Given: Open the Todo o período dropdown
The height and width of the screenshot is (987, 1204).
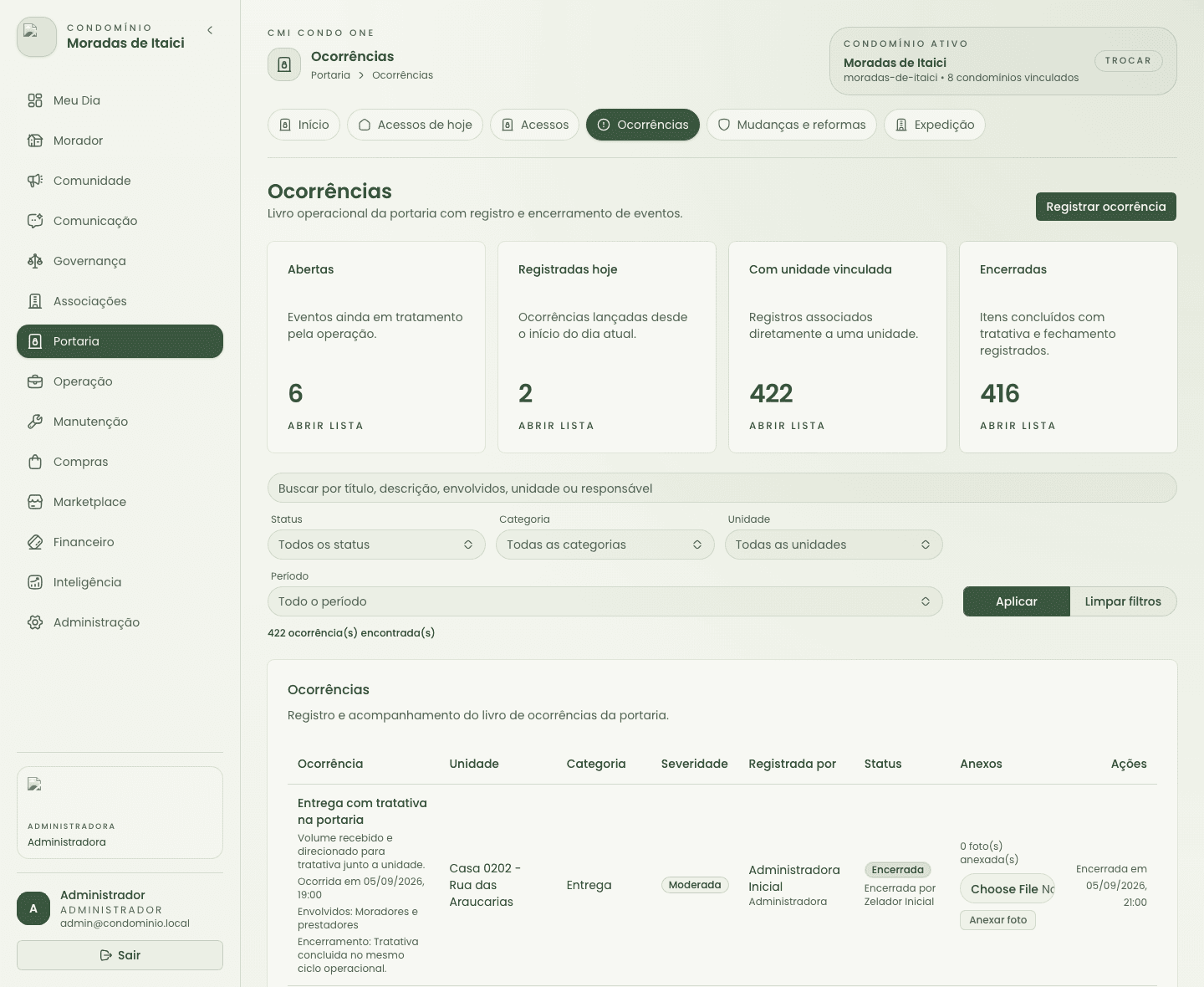Looking at the screenshot, I should (x=605, y=601).
